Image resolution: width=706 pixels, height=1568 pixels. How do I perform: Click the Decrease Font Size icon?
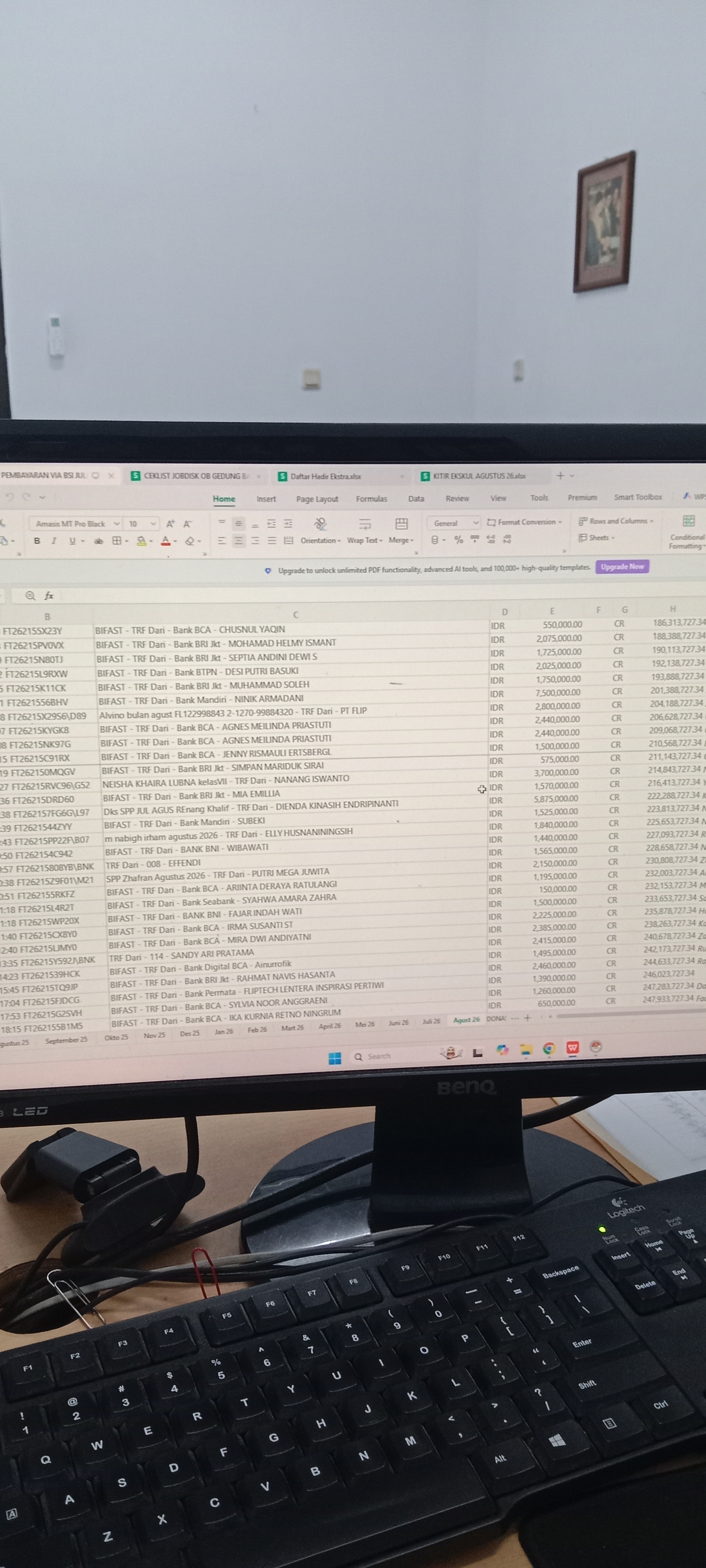187,524
